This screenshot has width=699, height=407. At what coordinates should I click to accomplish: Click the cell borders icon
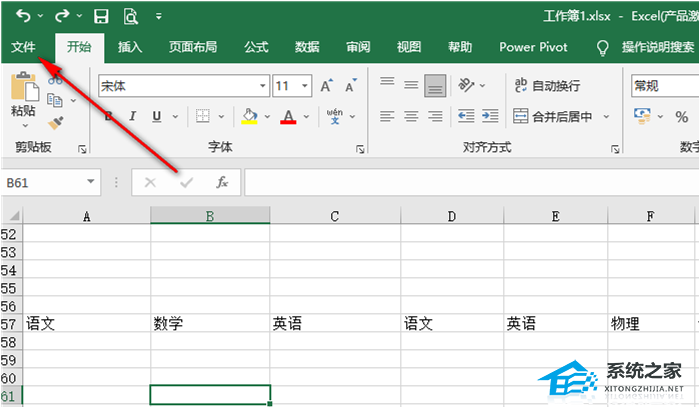(202, 116)
